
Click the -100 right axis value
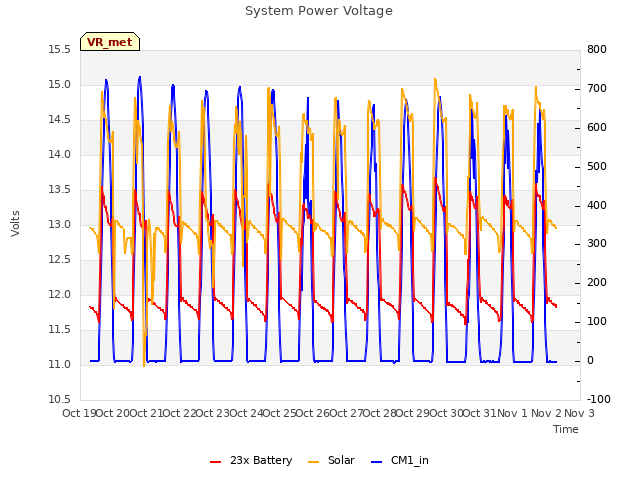(x=599, y=400)
